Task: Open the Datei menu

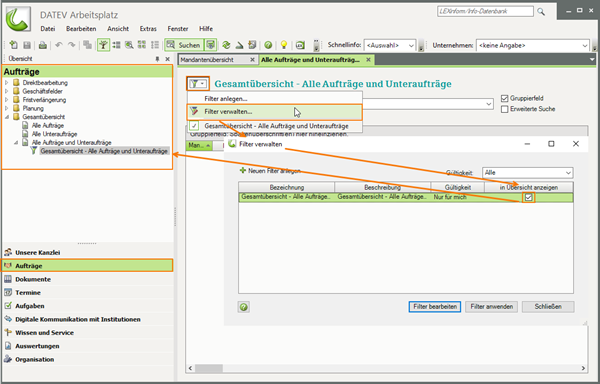Action: point(48,29)
